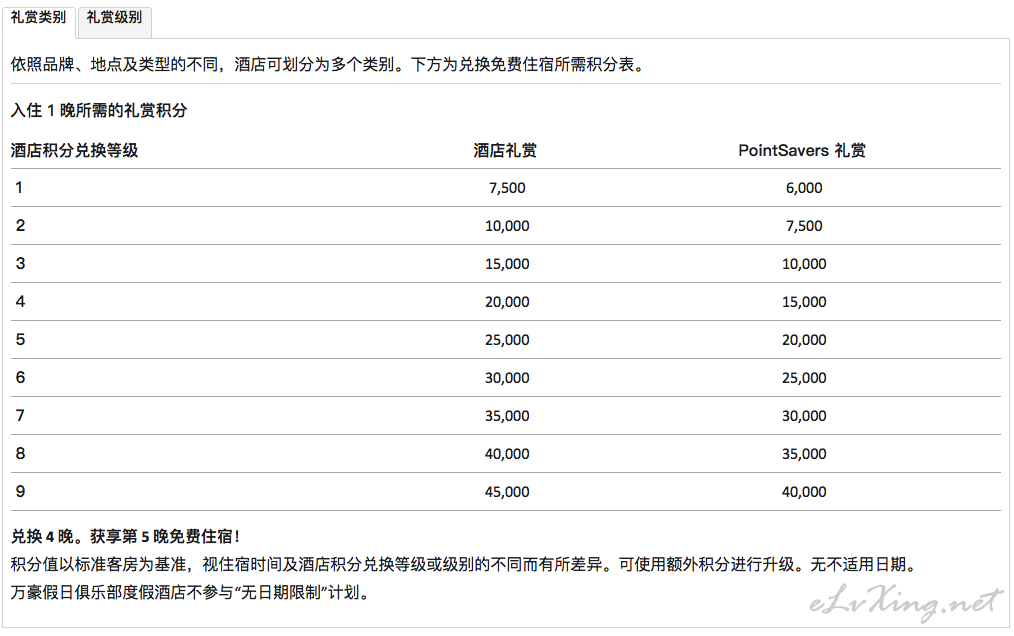Click the heading 入住 1 晚所需的礼赏积分
Screen dimensions: 1014x636
click(99, 110)
